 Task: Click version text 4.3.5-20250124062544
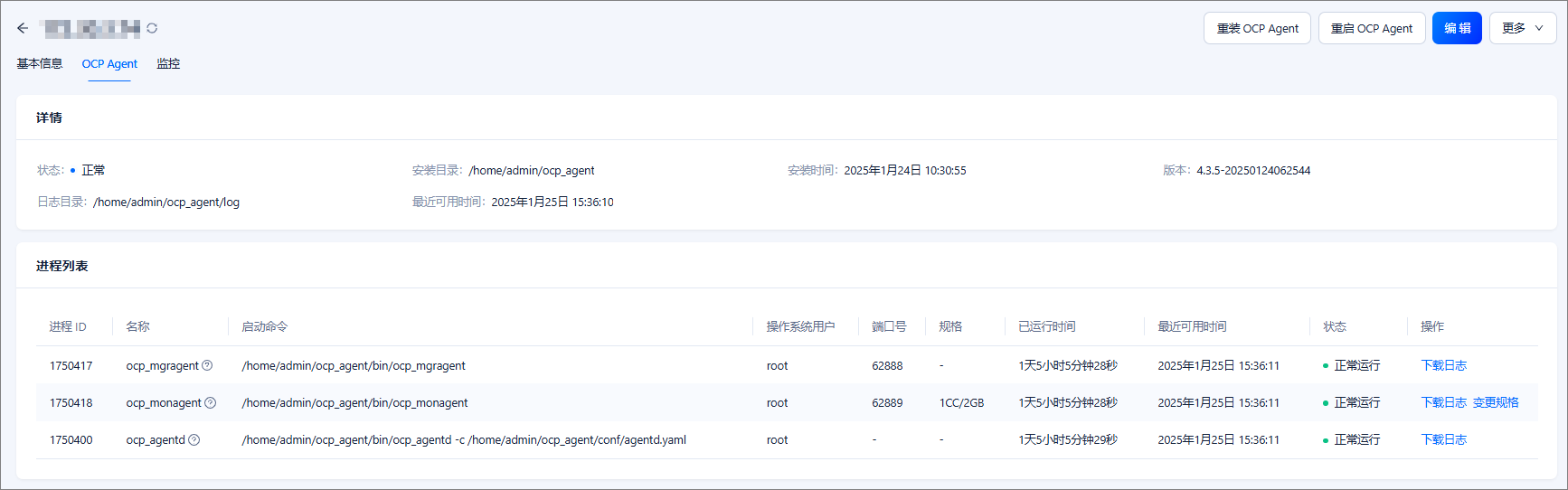click(x=1253, y=170)
